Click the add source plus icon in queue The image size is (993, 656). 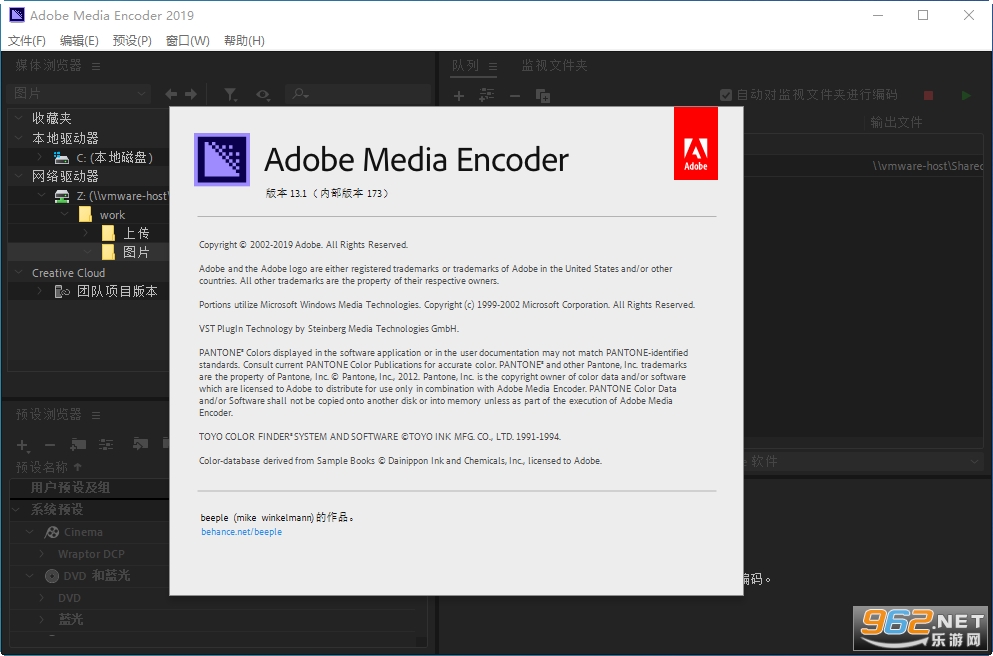459,96
